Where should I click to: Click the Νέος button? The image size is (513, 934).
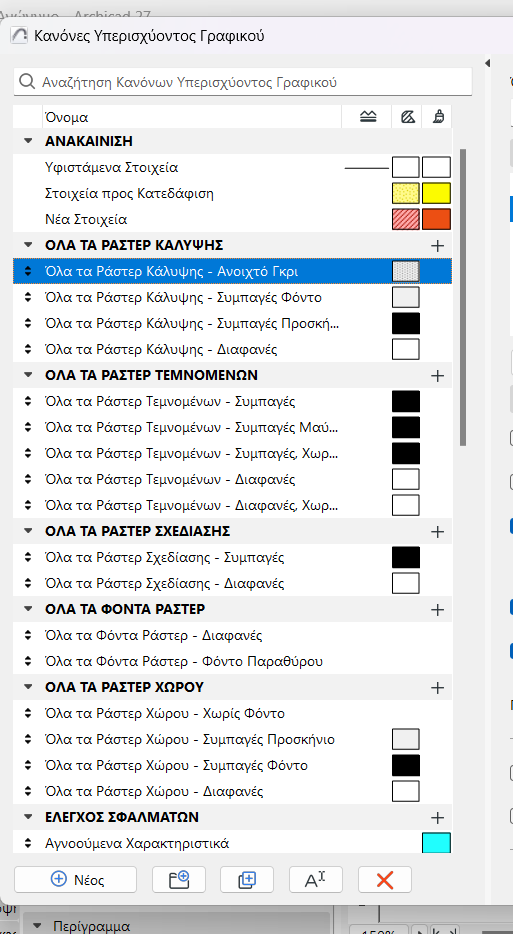[75, 879]
